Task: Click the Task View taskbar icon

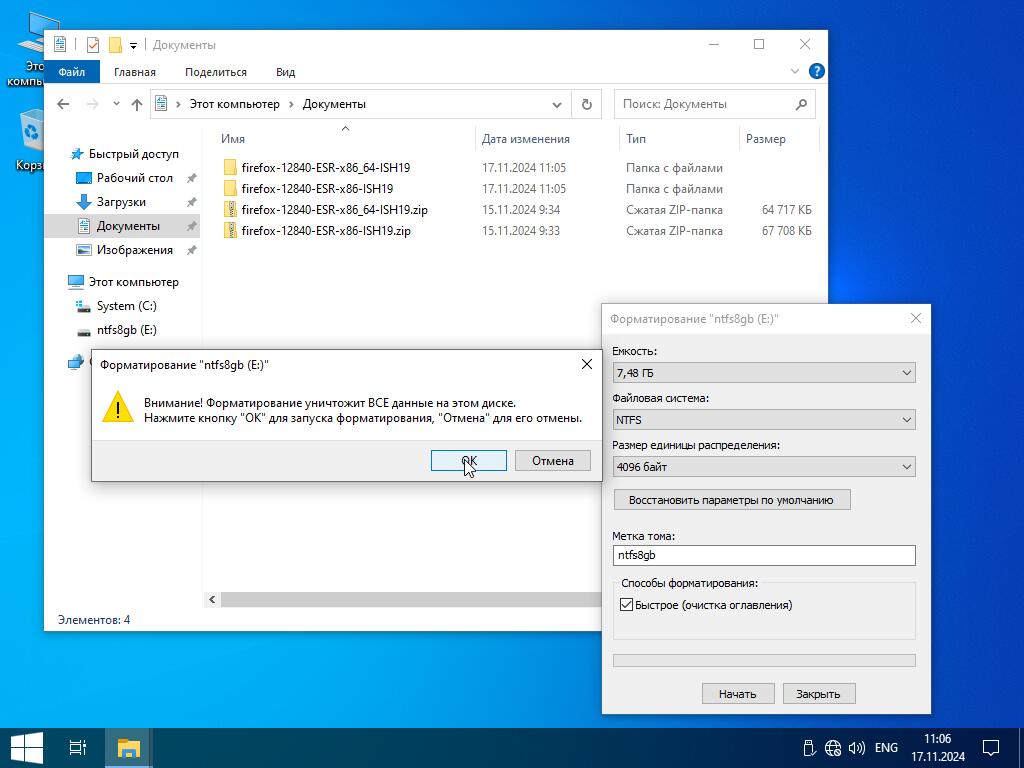Action: point(78,747)
